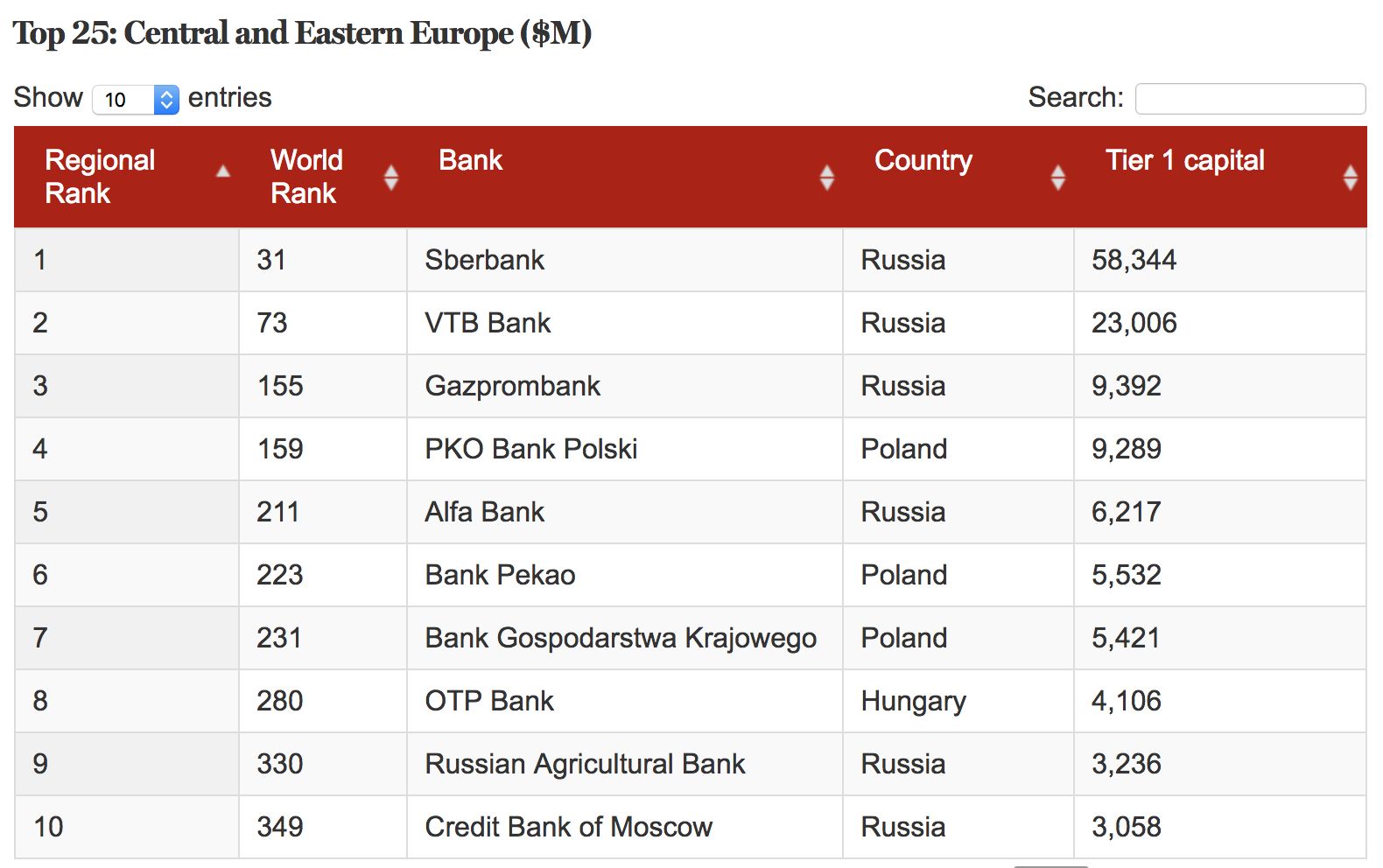Click the Bank column header label
This screenshot has height=868, width=1383.
[x=471, y=160]
